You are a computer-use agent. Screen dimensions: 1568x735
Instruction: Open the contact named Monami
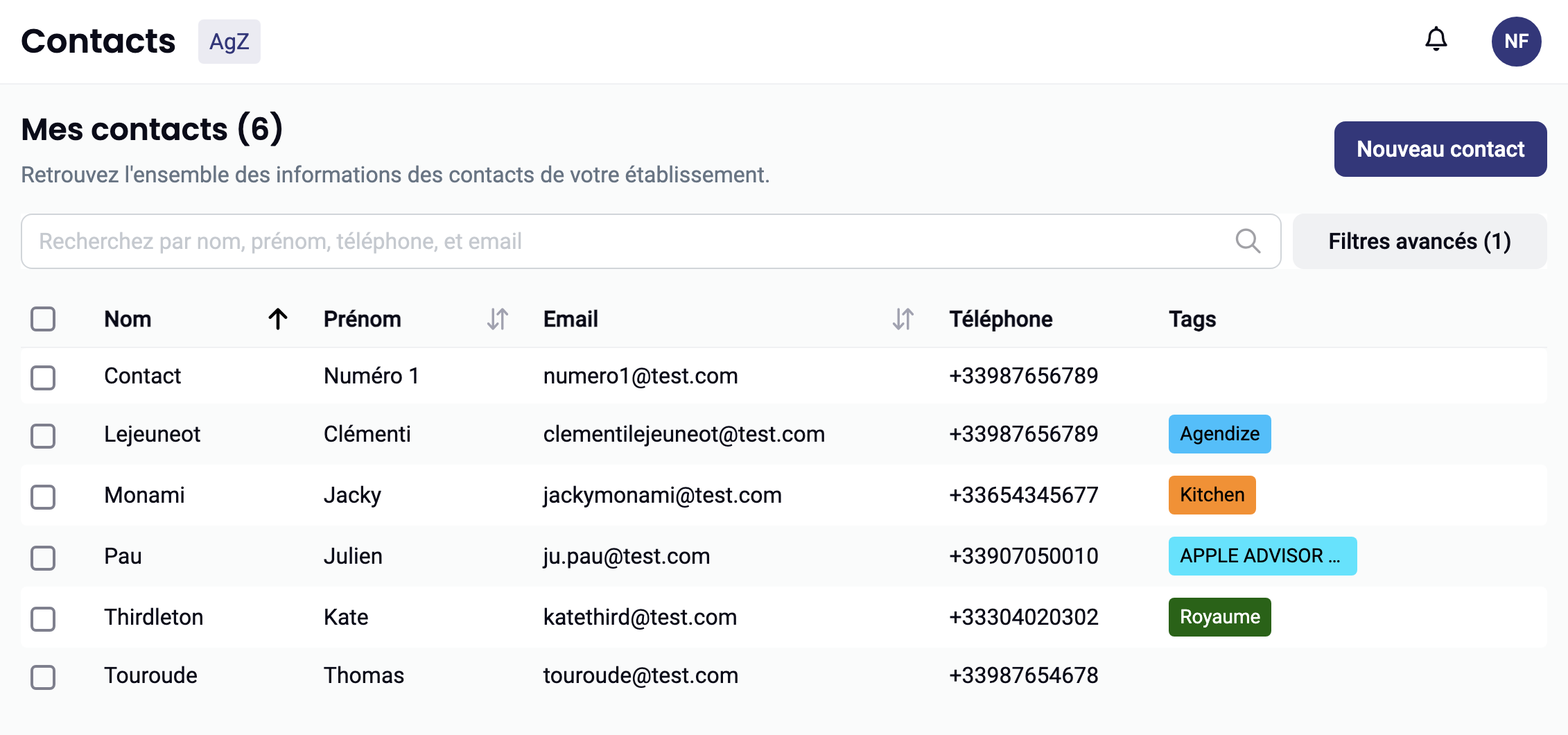144,495
